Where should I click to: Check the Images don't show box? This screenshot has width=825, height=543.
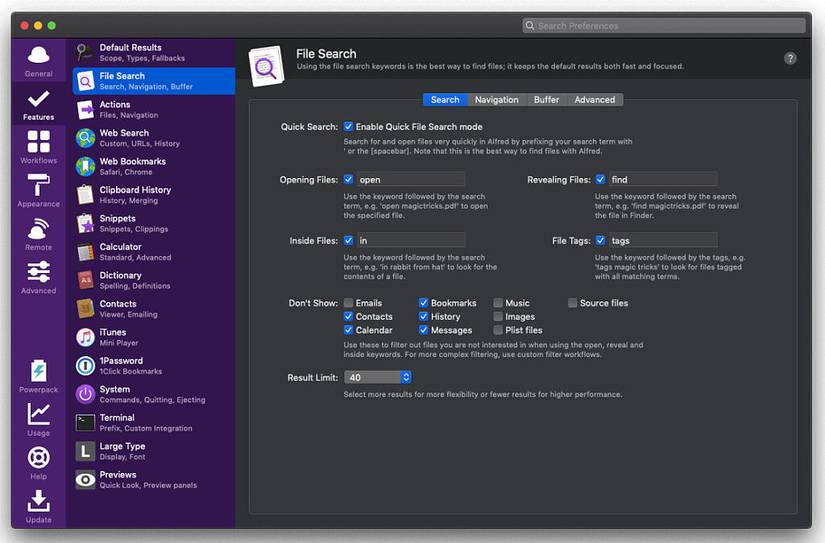click(x=498, y=316)
